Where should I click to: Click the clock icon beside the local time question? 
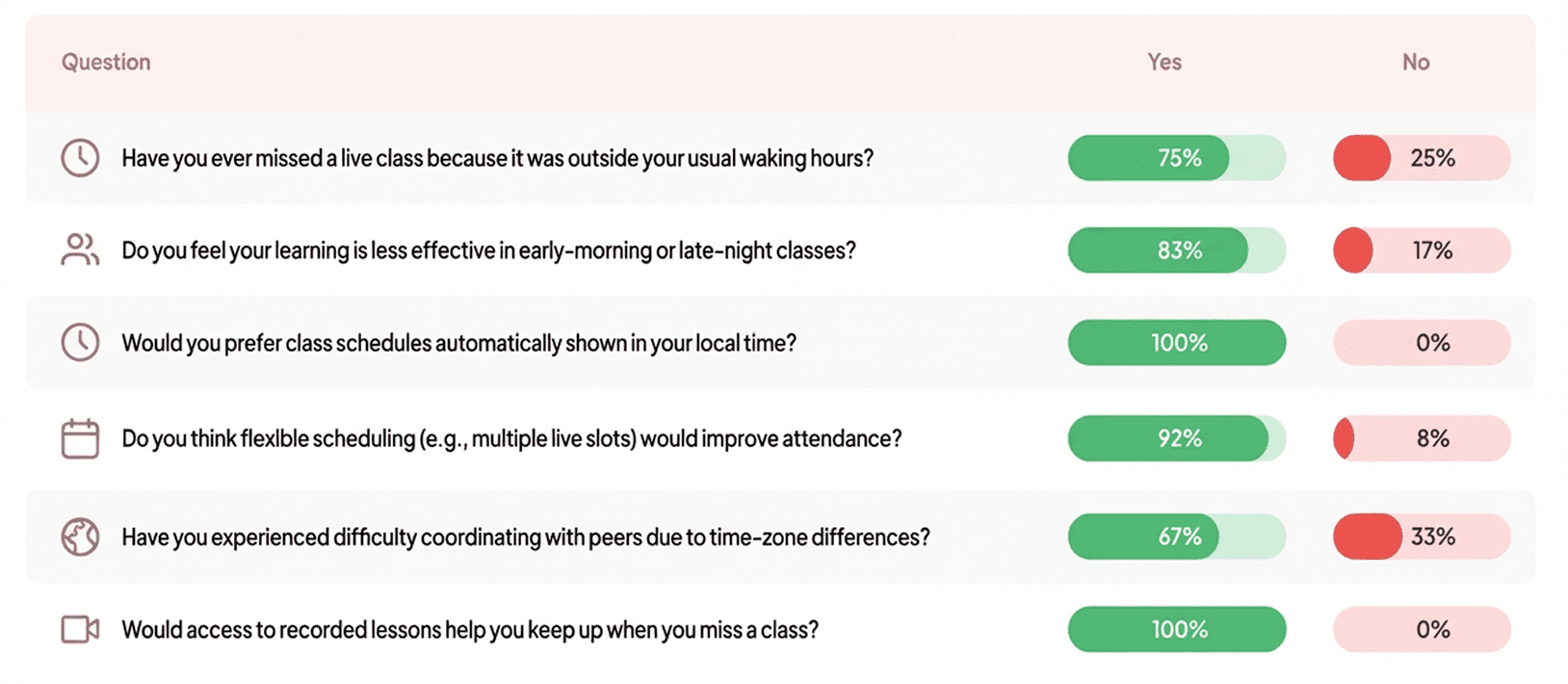(x=80, y=343)
